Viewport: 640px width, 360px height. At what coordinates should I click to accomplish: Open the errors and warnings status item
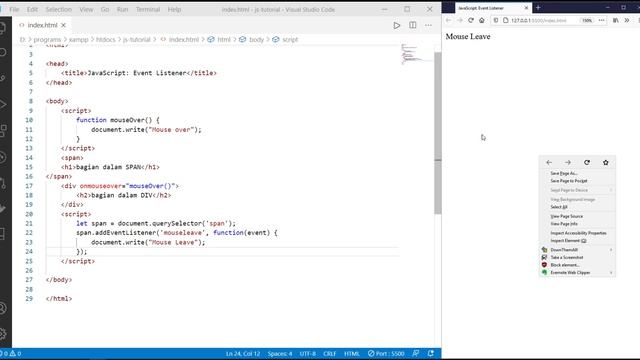pyautogui.click(x=11, y=353)
